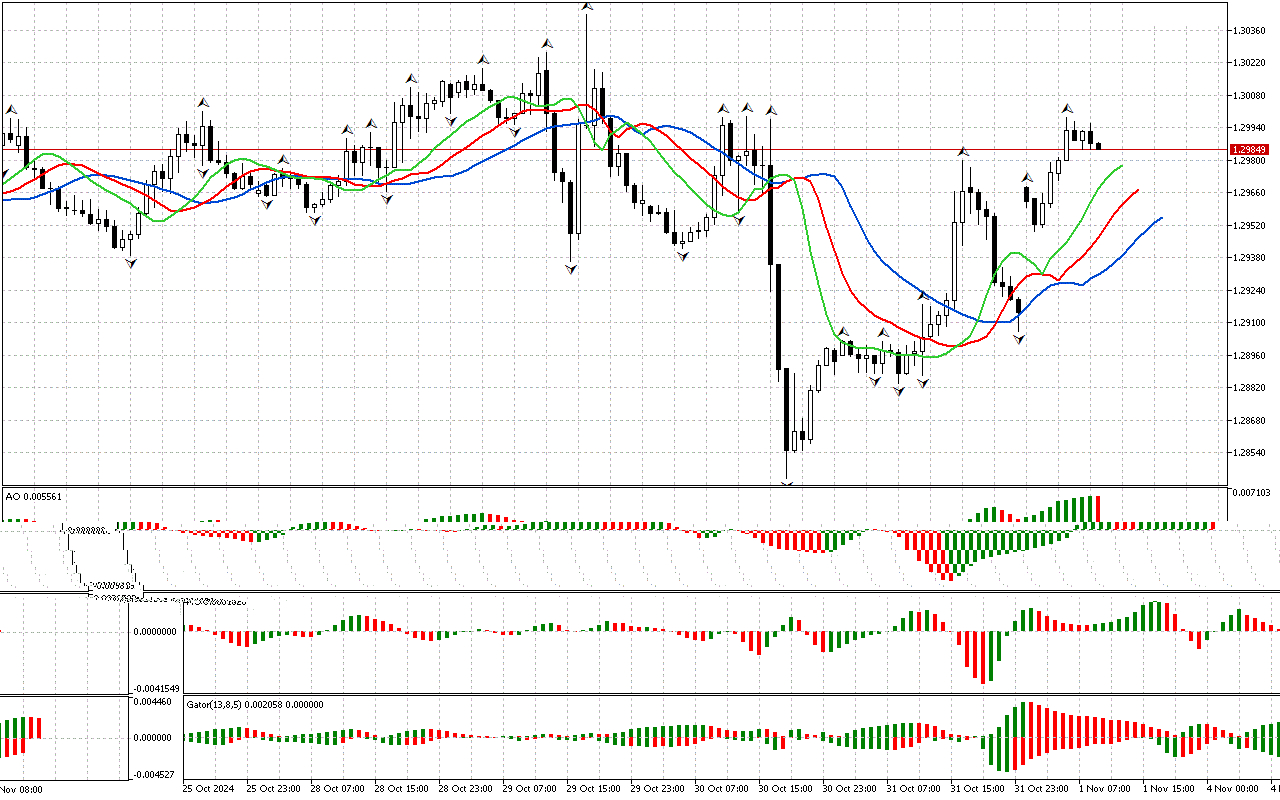Click the current bid price label 1.29849
This screenshot has width=1280, height=800.
[1251, 149]
